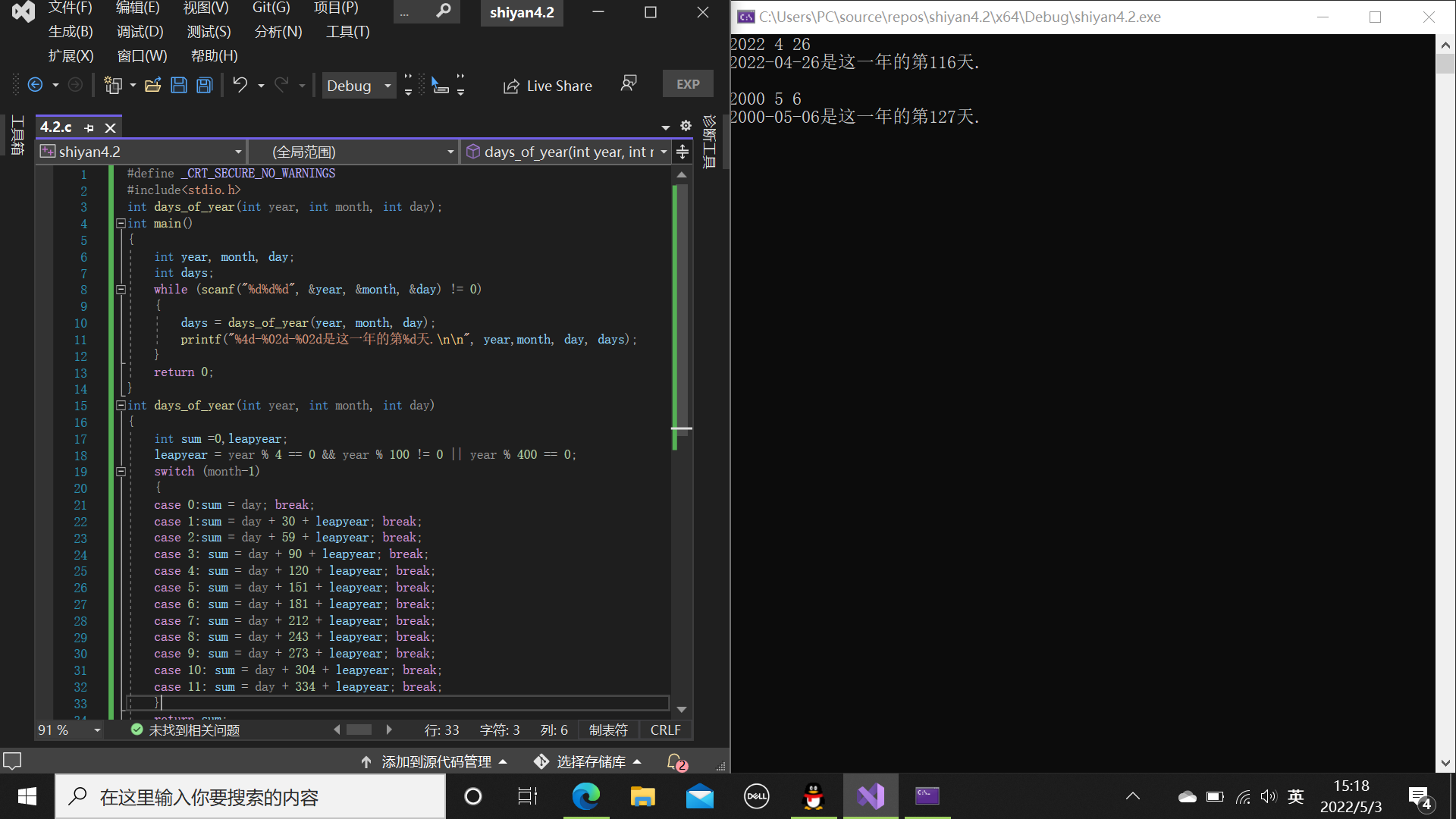1456x819 pixels.
Task: Click the Save All toolbar icon
Action: pyautogui.click(x=205, y=85)
